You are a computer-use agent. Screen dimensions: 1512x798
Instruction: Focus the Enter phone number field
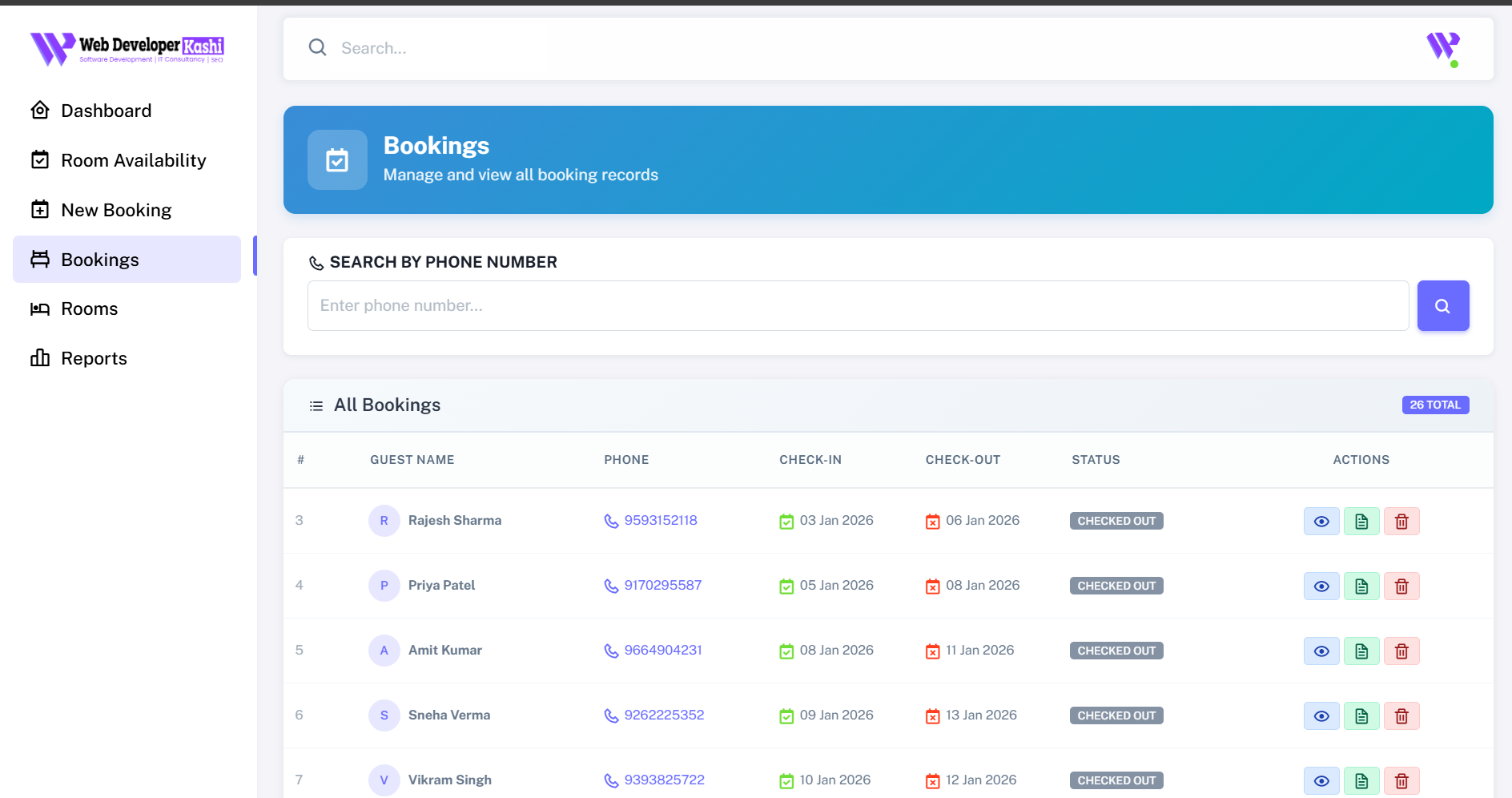tap(857, 306)
